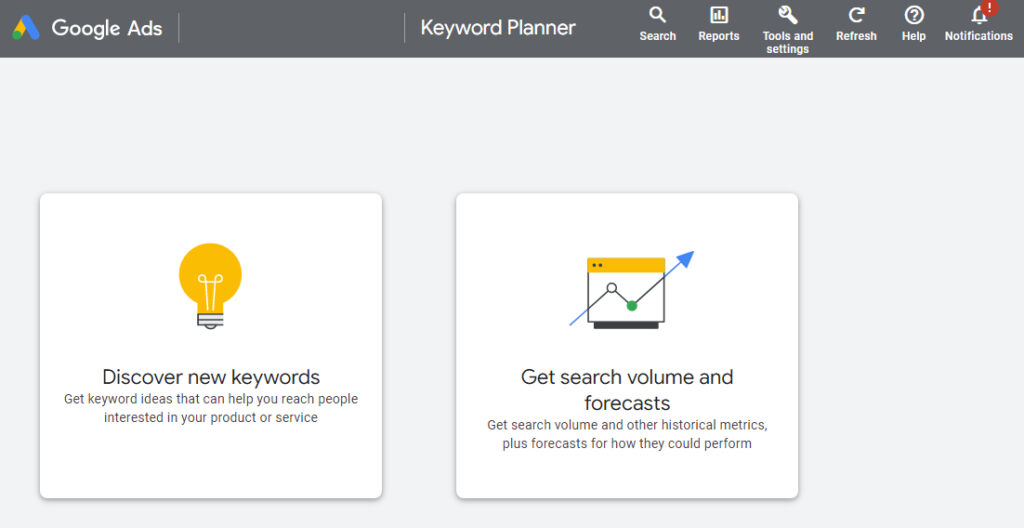The image size is (1024, 528).
Task: Open the Help question mark icon
Action: [914, 14]
